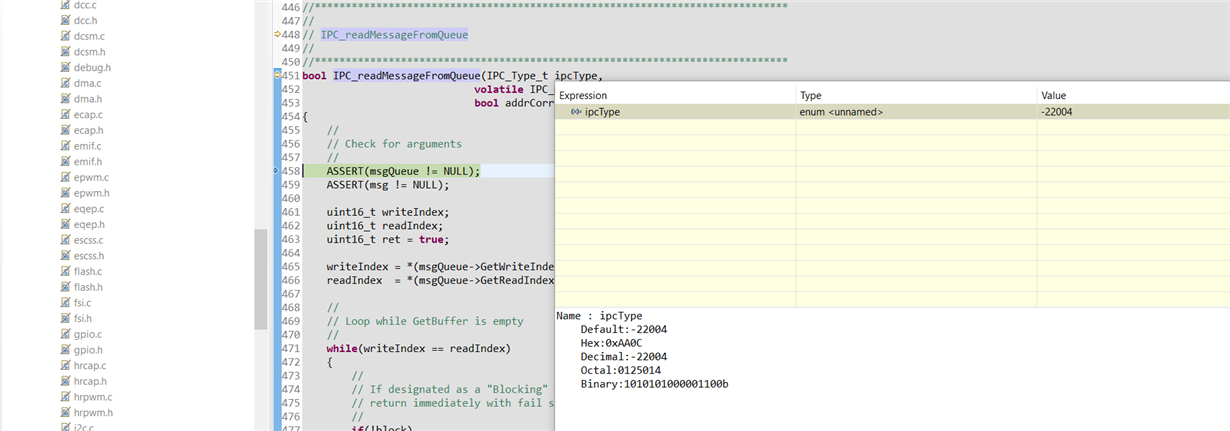Click the file icon next to dcsm.h
This screenshot has width=1230, height=431.
tap(65, 52)
